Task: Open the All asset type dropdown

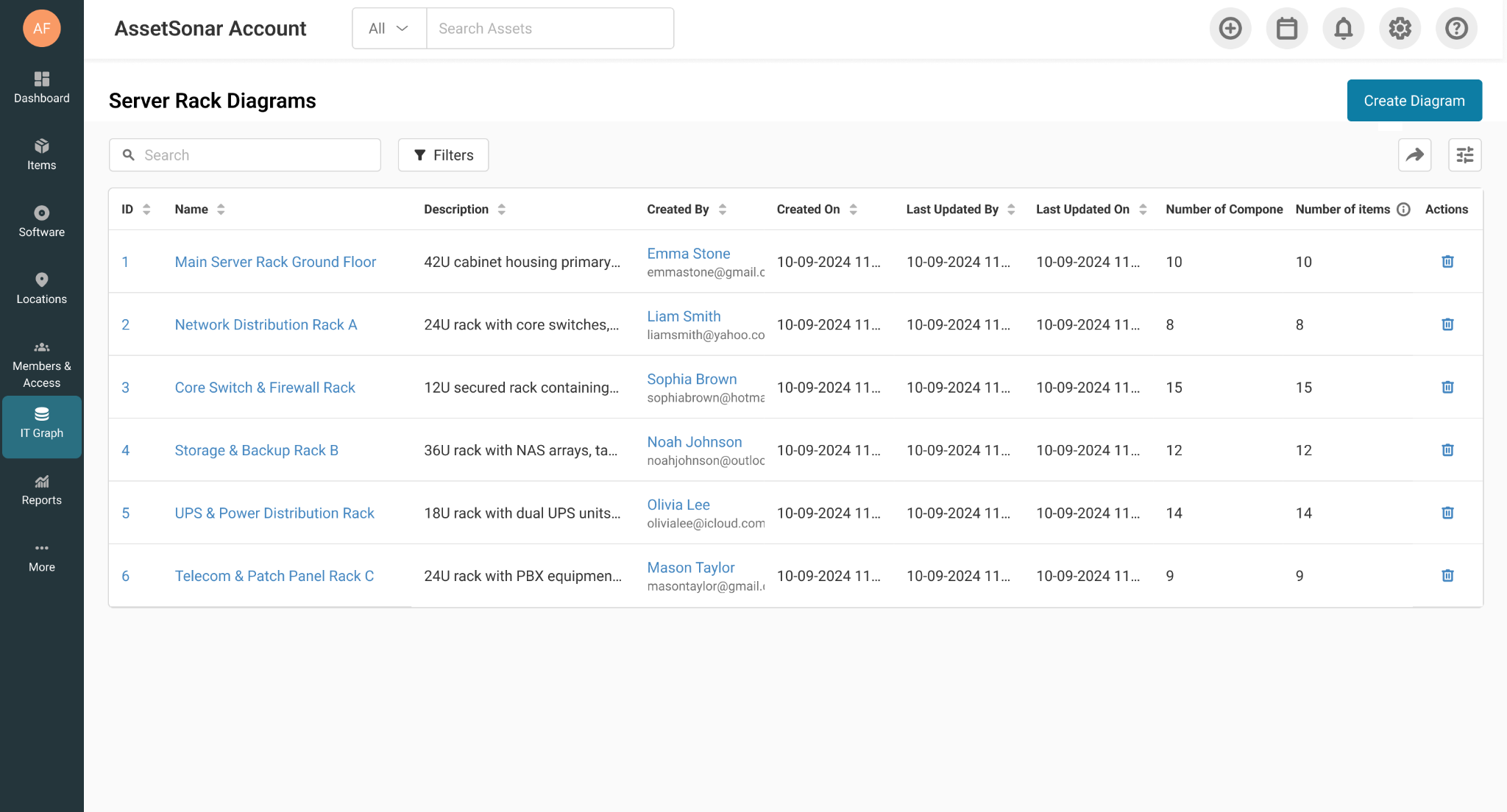Action: pos(389,29)
